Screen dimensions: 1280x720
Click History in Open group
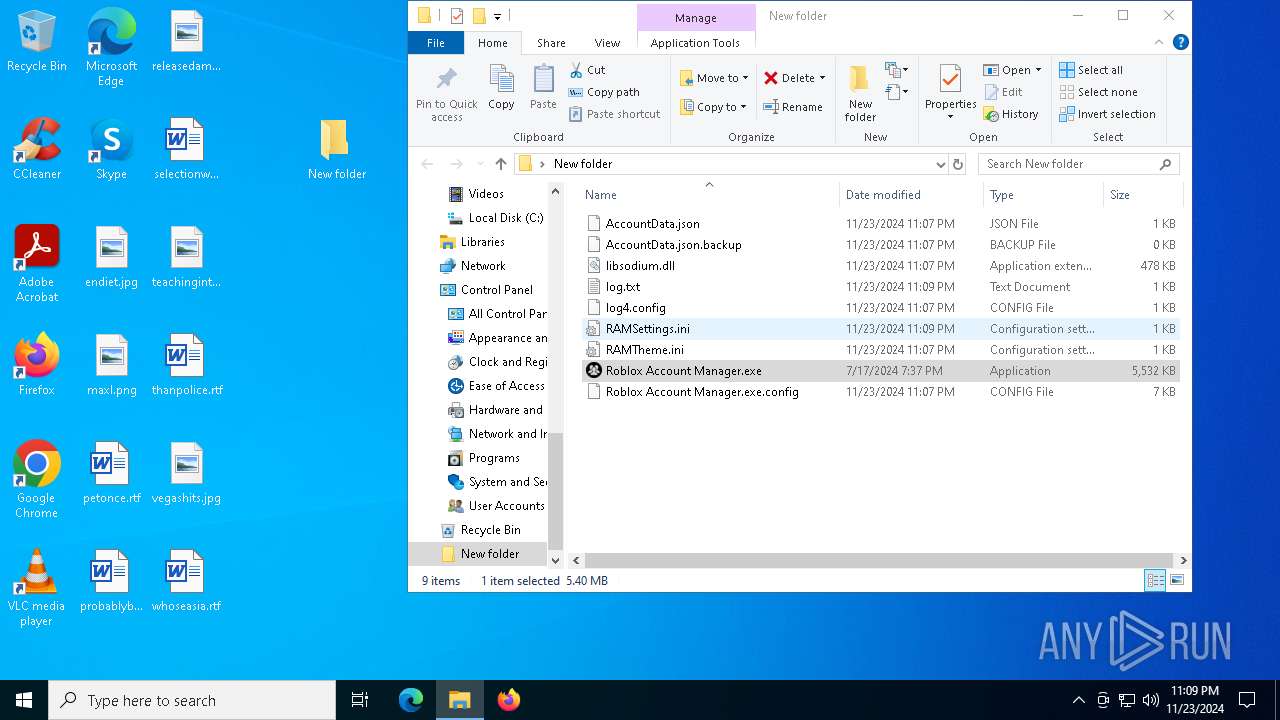click(x=1011, y=114)
